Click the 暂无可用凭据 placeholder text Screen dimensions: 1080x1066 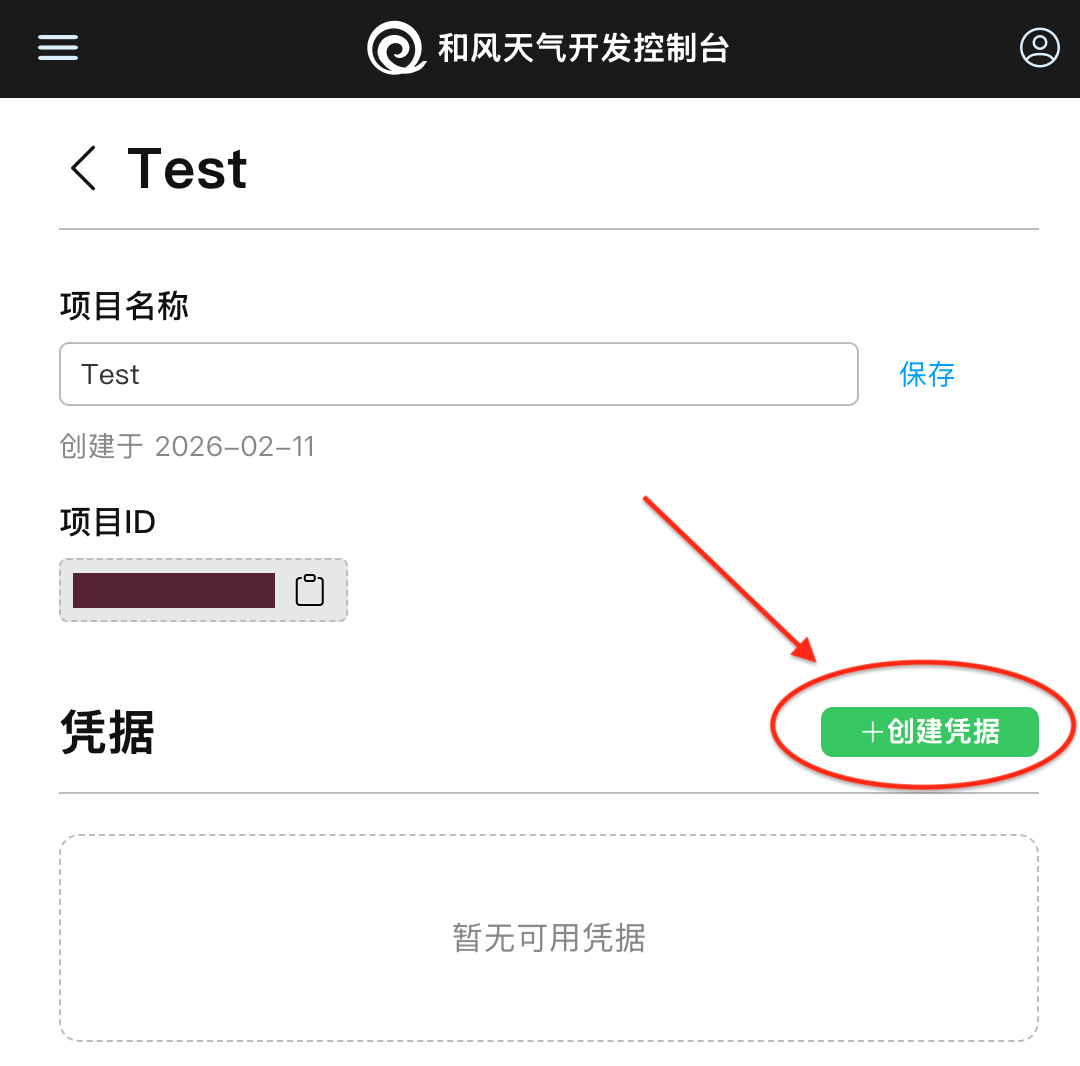[549, 938]
